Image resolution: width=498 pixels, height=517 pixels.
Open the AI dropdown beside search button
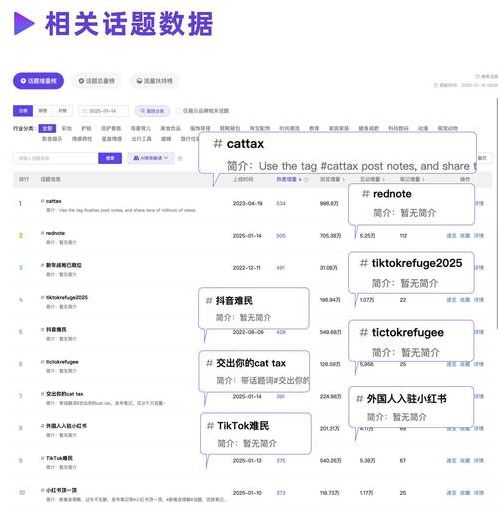[151, 158]
